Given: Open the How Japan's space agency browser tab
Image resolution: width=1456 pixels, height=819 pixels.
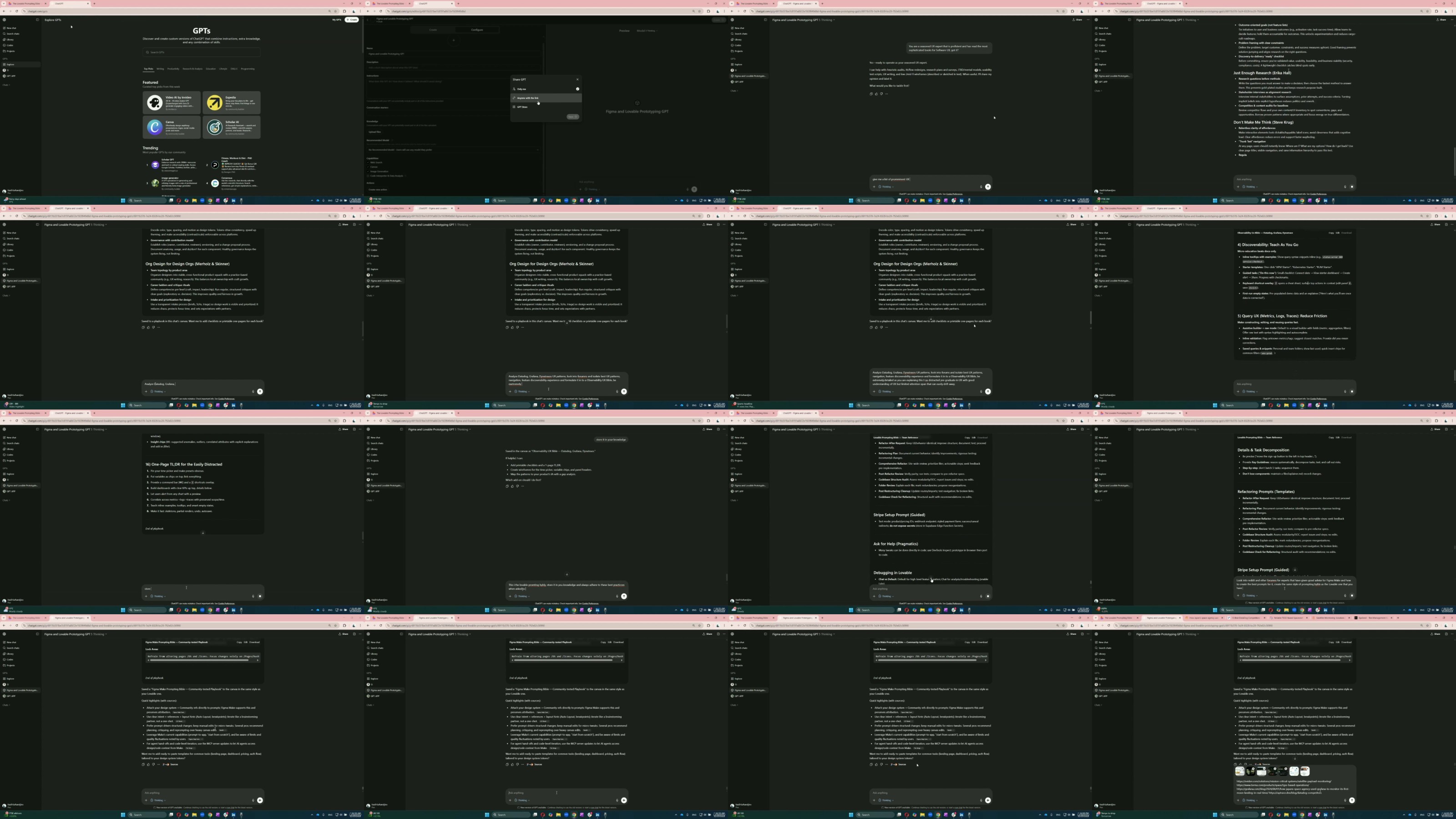Looking at the screenshot, I should 1204,618.
